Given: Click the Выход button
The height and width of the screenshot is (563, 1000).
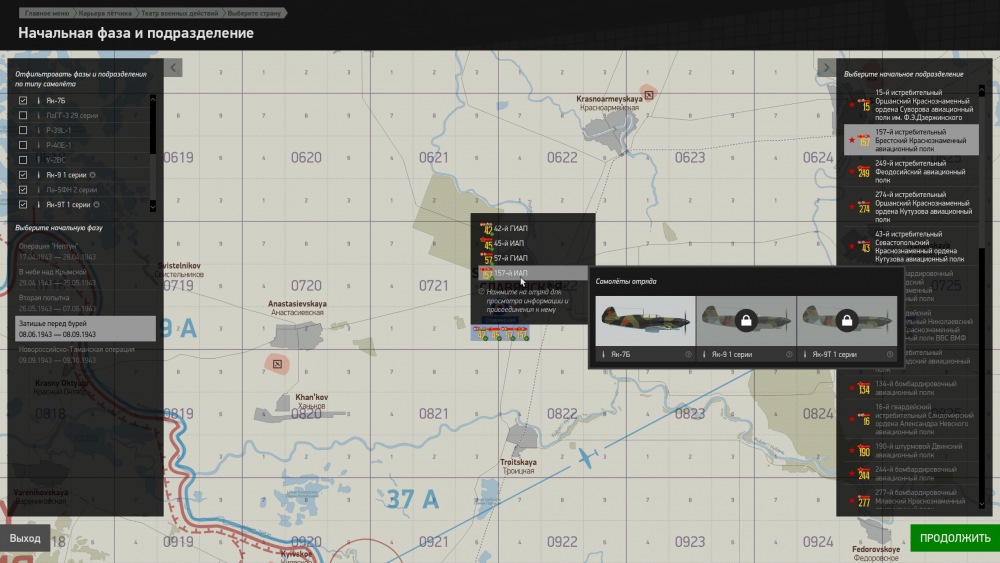Looking at the screenshot, I should (x=25, y=538).
